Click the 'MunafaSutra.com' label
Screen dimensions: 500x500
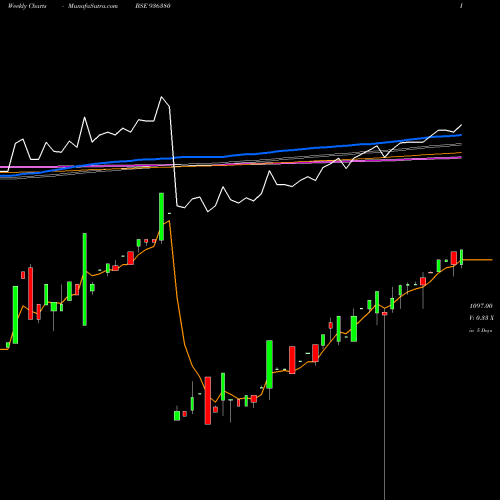point(93,6)
